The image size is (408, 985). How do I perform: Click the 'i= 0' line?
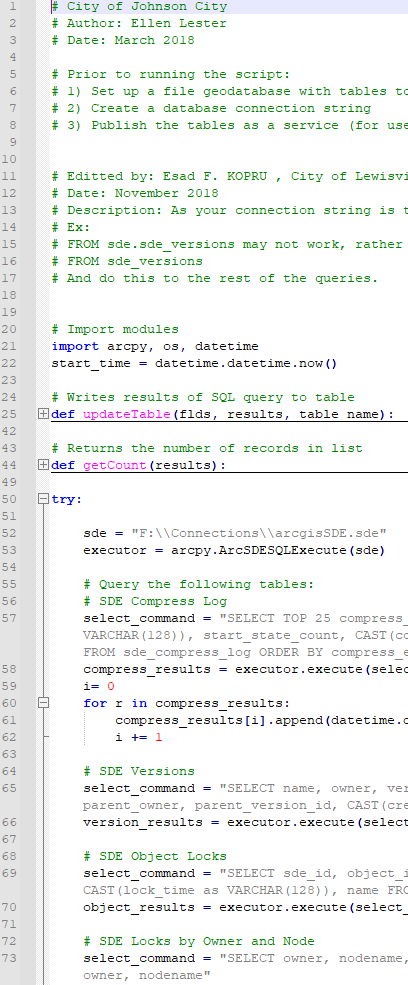pyautogui.click(x=99, y=686)
